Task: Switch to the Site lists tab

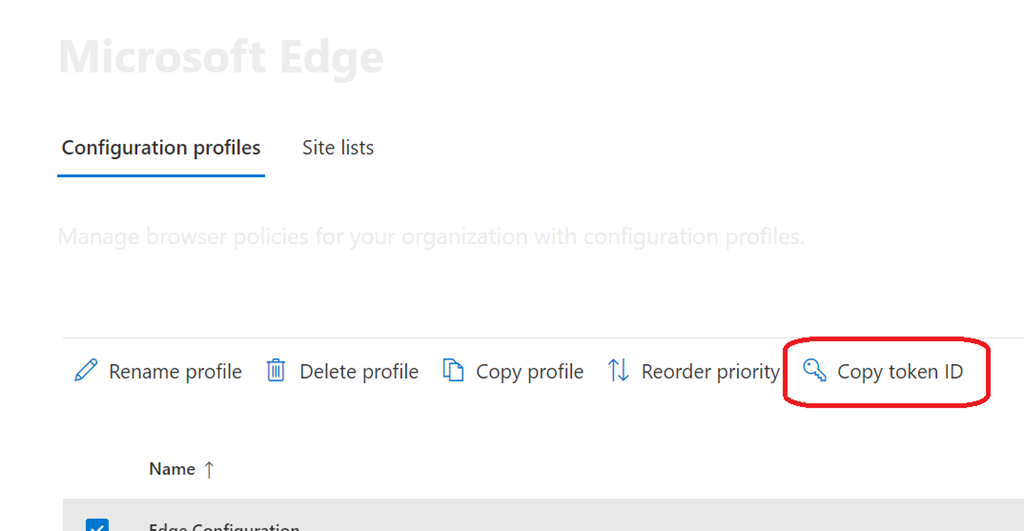Action: tap(338, 148)
